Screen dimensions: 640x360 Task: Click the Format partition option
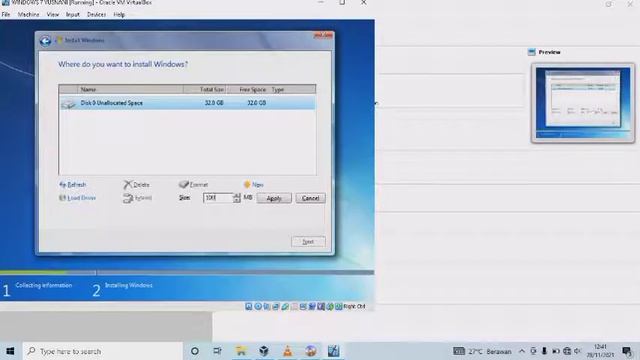click(193, 184)
